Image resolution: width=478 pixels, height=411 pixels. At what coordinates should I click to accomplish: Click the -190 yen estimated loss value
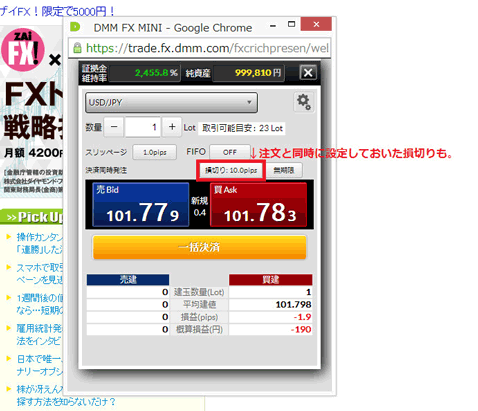click(x=301, y=330)
